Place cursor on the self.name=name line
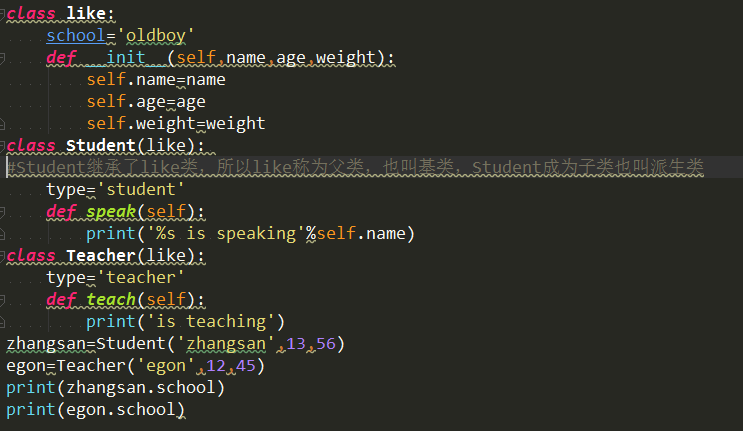 [x=156, y=80]
